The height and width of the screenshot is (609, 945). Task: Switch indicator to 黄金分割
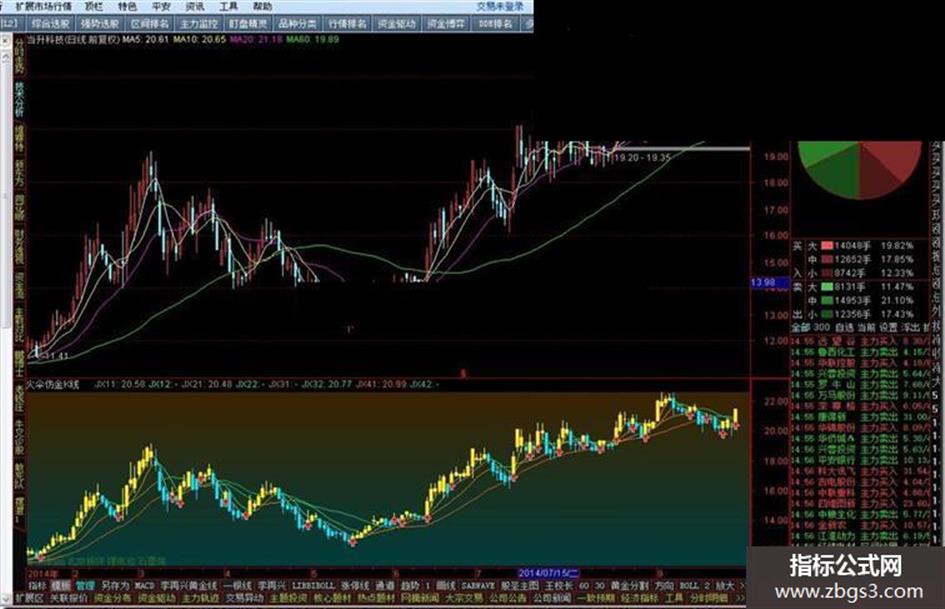point(630,585)
